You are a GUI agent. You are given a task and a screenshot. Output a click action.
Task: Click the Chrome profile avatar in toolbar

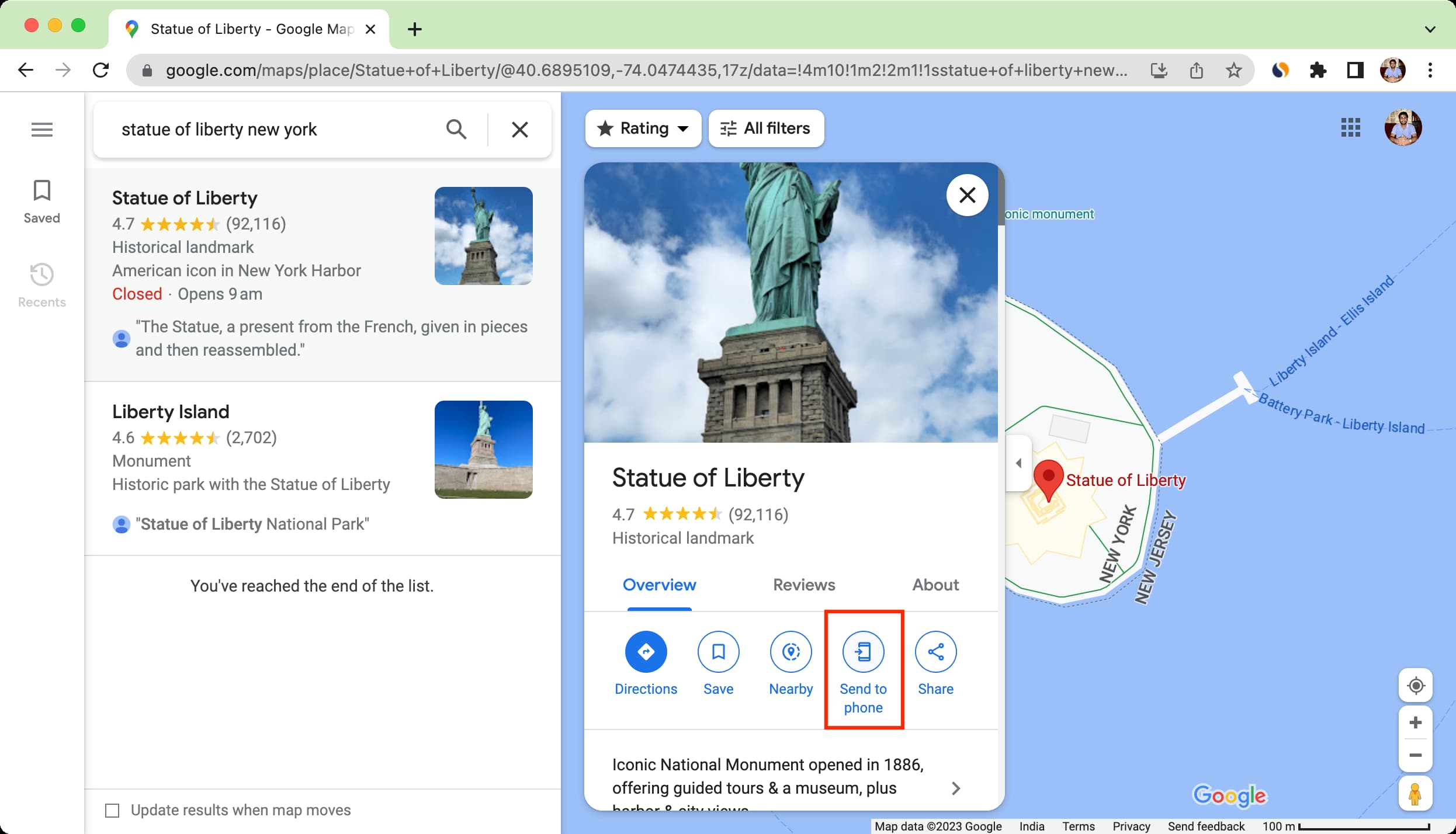click(x=1392, y=71)
